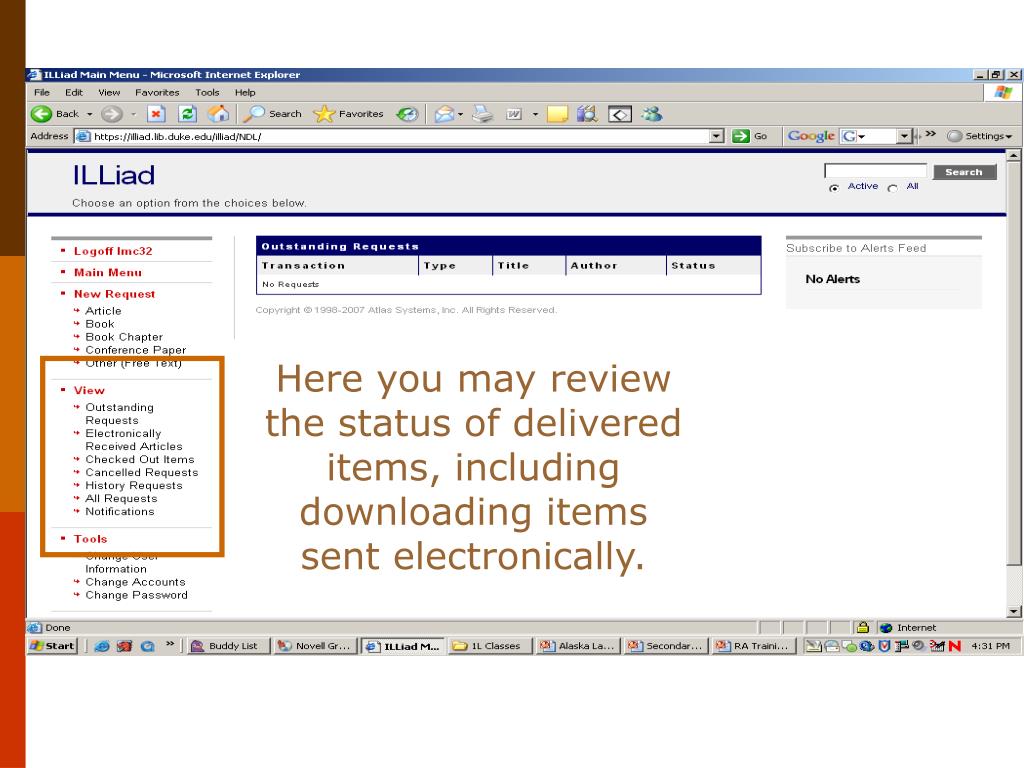
Task: Open the View menu in menu bar
Action: [109, 93]
